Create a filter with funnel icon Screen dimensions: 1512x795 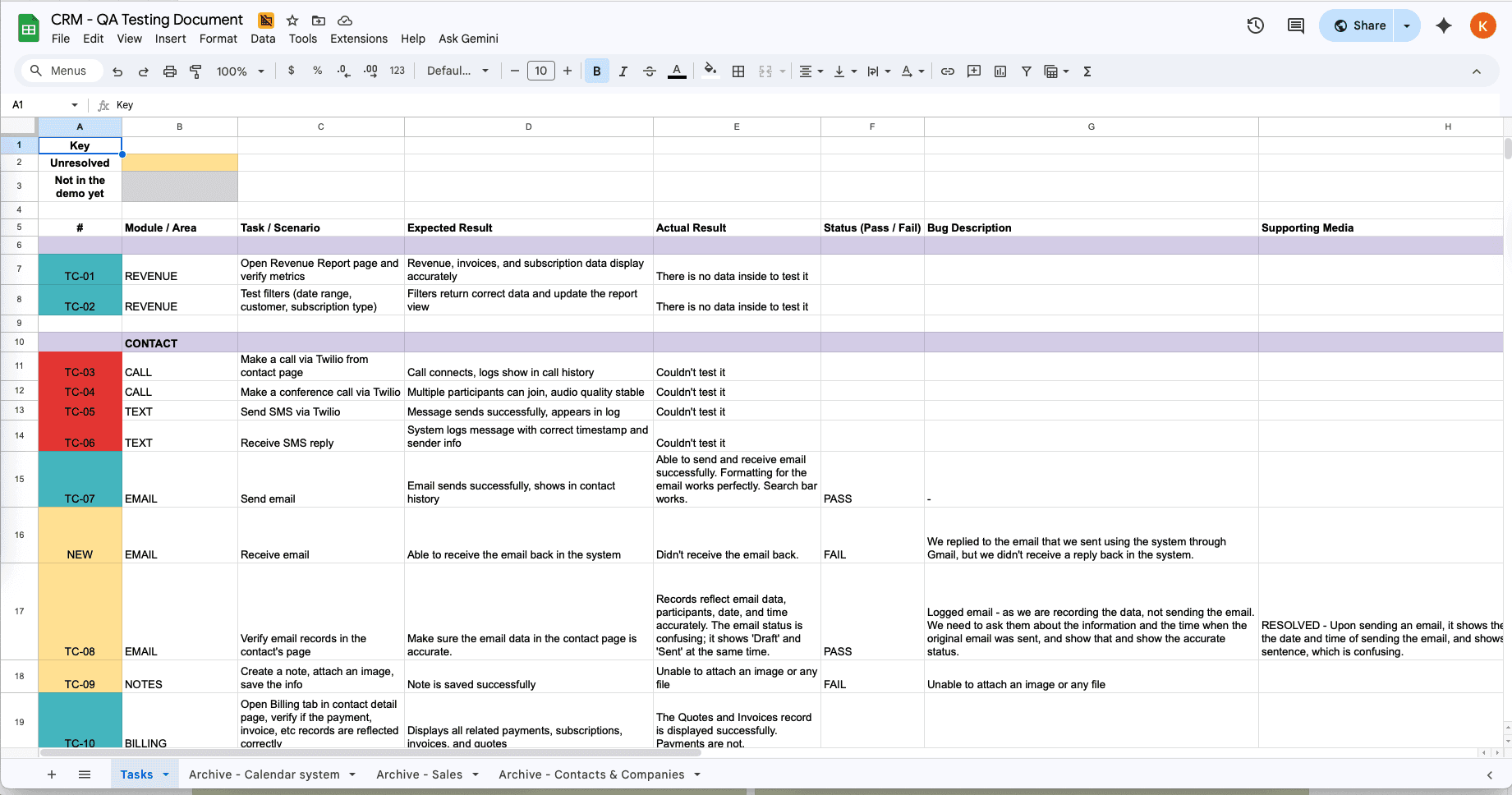click(1027, 71)
